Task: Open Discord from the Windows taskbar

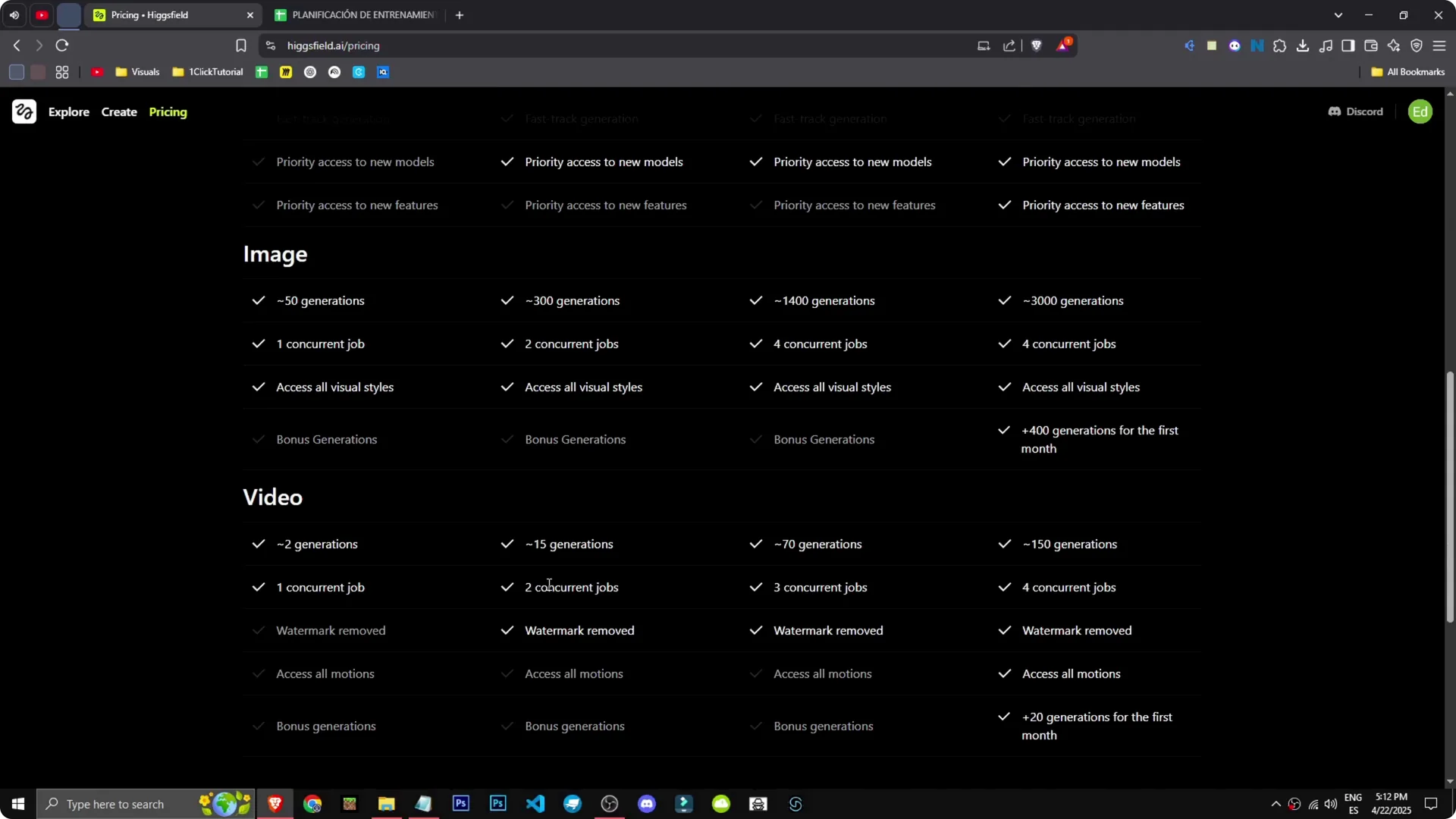Action: 647,803
